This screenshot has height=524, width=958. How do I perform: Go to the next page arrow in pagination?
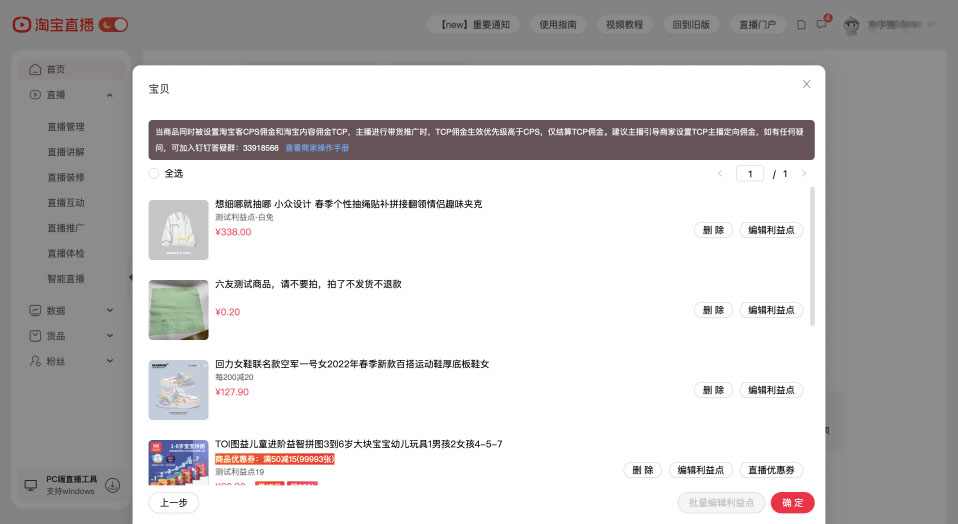[x=803, y=174]
